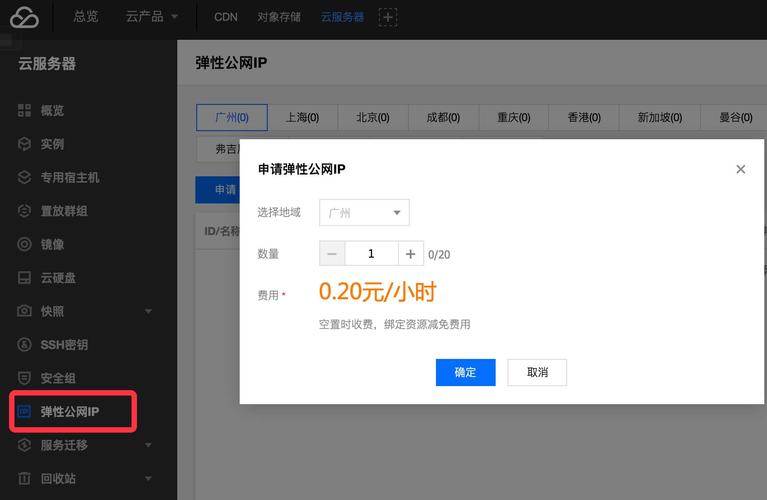Click the 弹性公网IP icon in sidebar
The width and height of the screenshot is (767, 500).
tap(24, 411)
